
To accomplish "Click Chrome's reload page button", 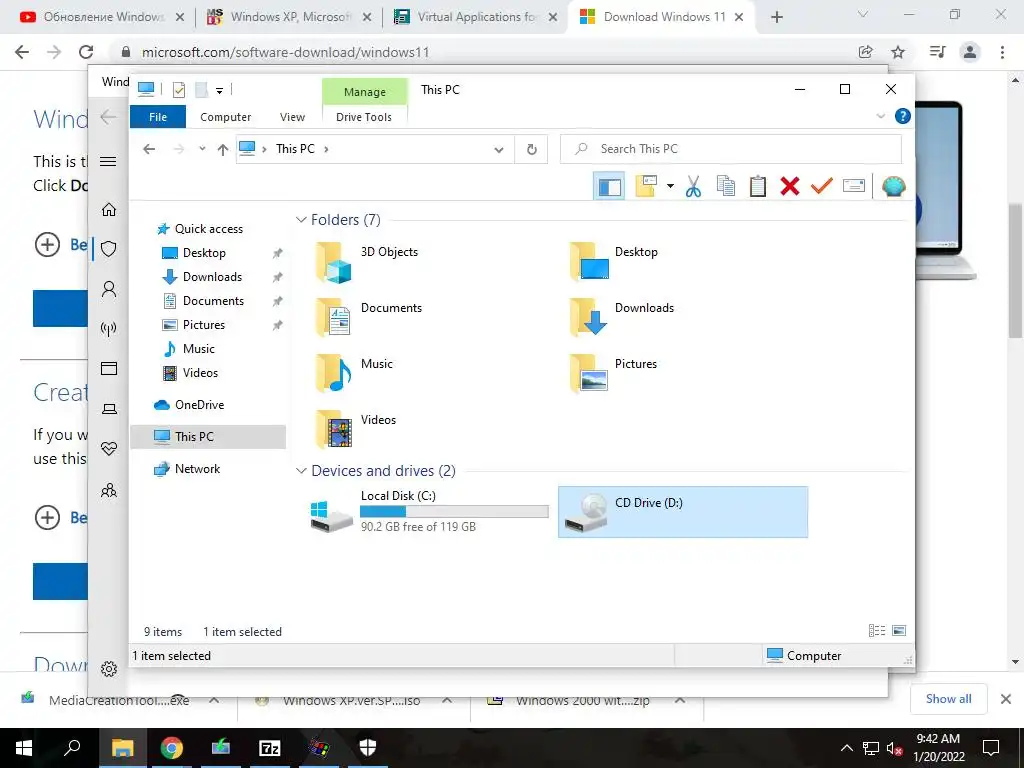I will click(86, 52).
